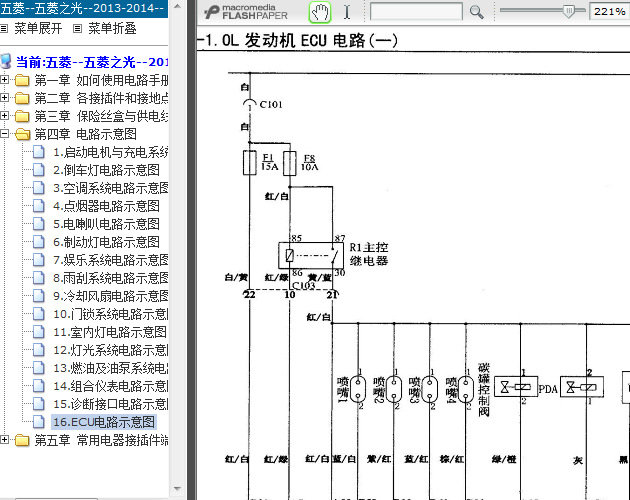Open current manual link 当前:五菱--五菱之光
This screenshot has height=500, width=630.
tap(92, 62)
